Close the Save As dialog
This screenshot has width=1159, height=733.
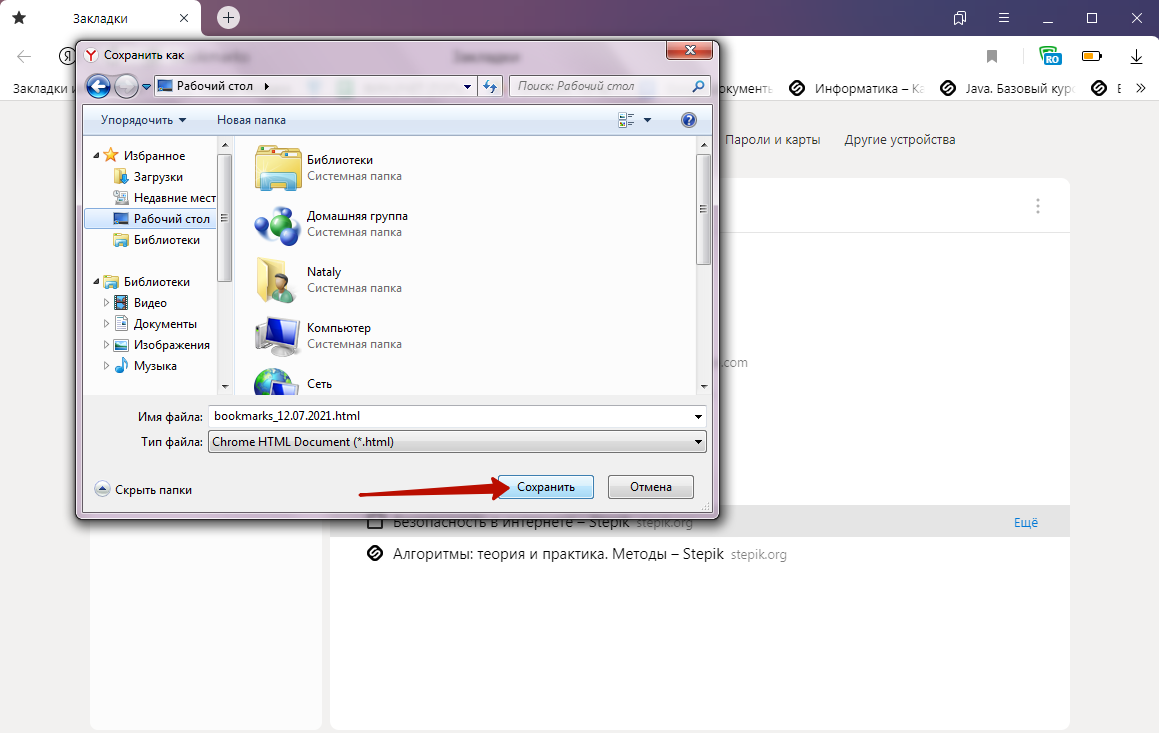tap(690, 50)
